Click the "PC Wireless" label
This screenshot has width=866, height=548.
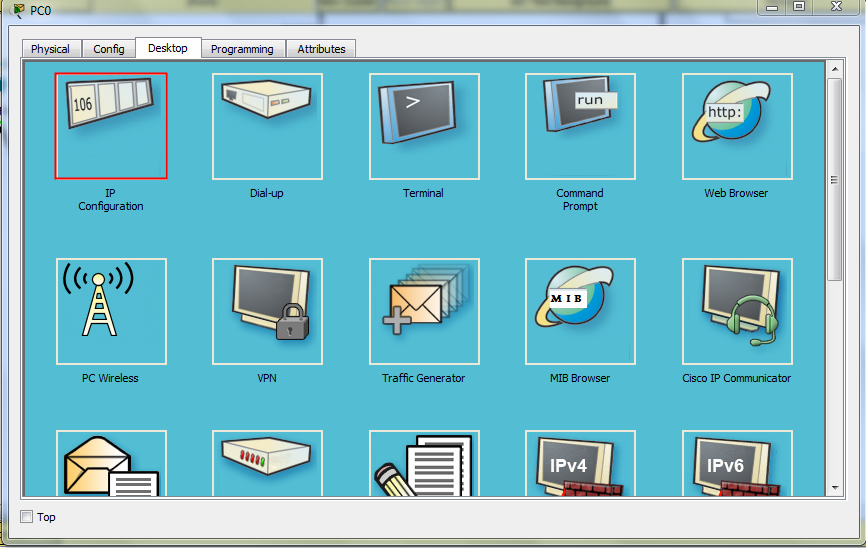pos(110,378)
